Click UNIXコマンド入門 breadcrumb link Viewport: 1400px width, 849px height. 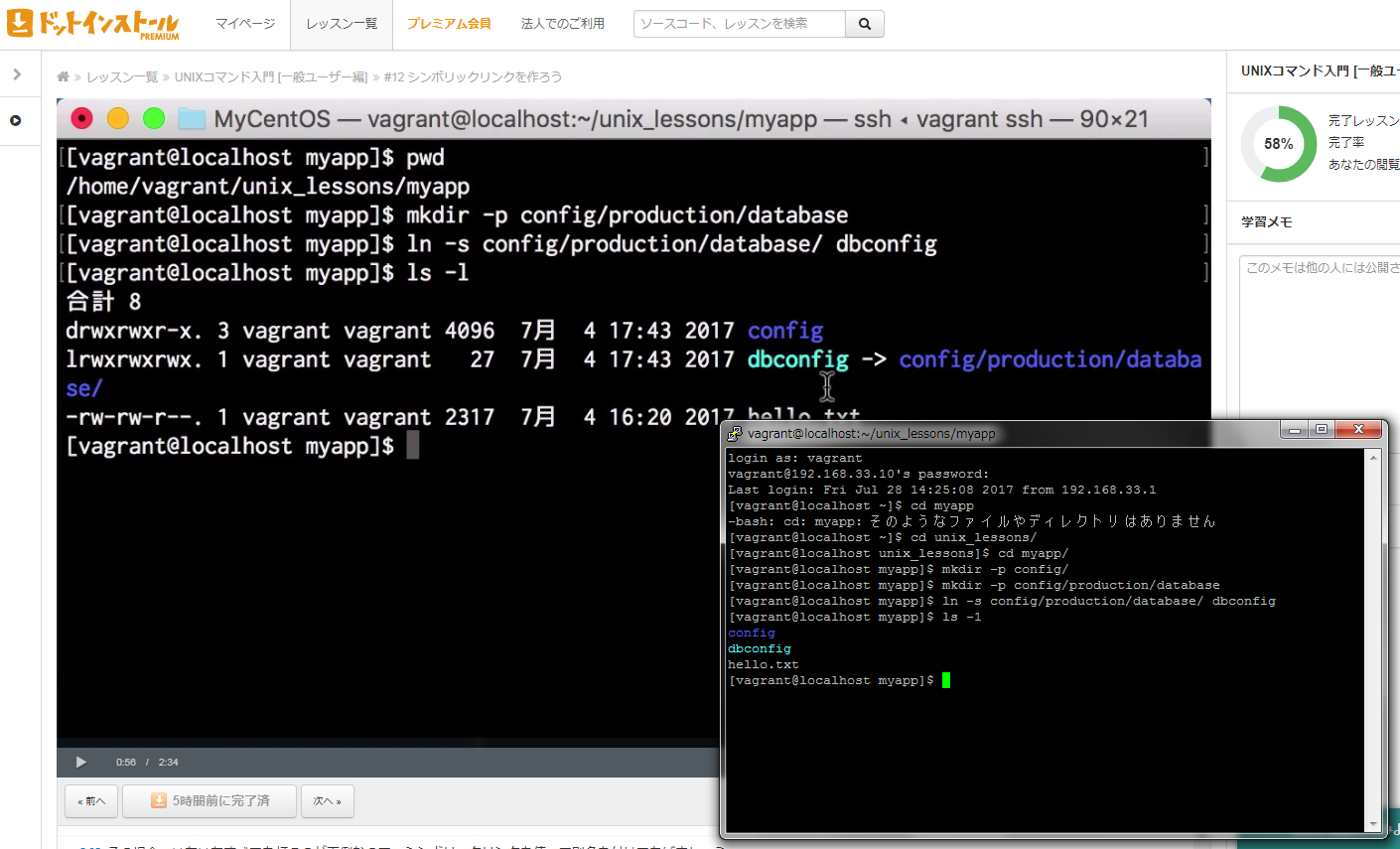coord(270,76)
